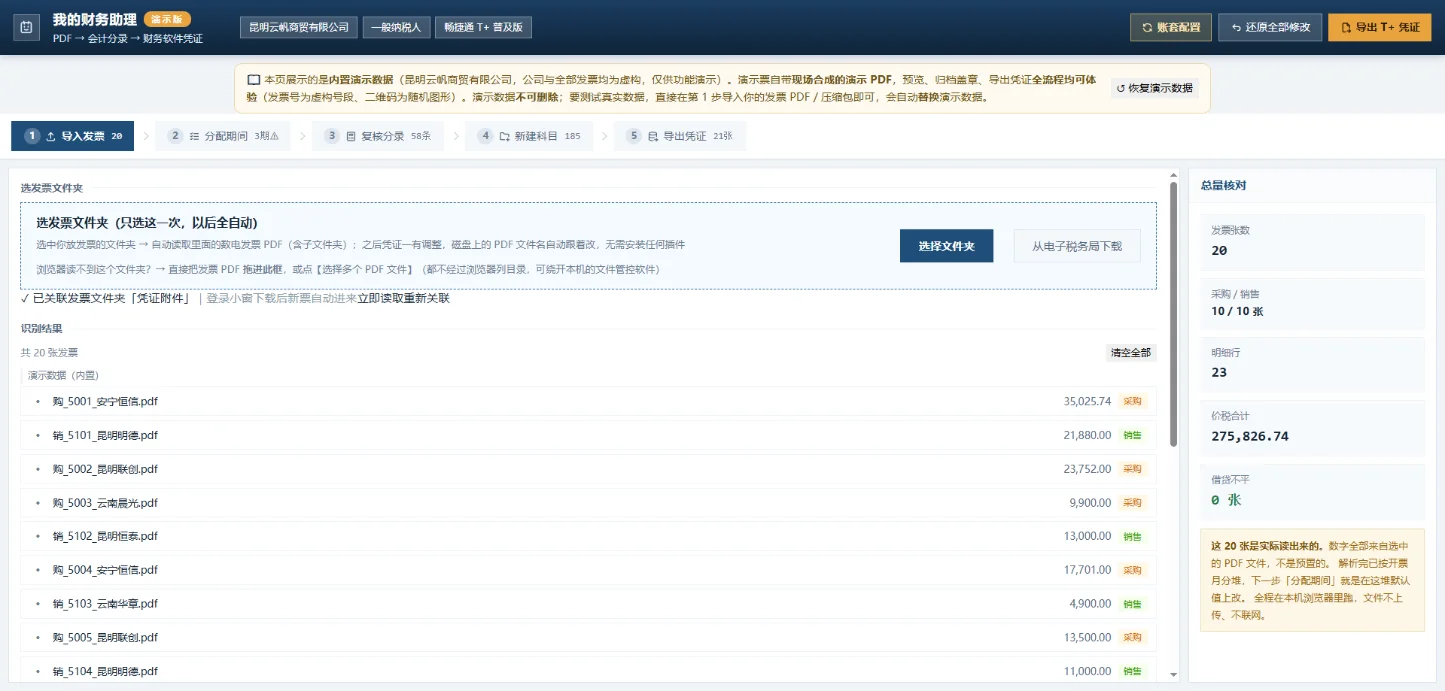Click the app logo icon beside 我的财务助理
Image resolution: width=1445 pixels, height=691 pixels.
pyautogui.click(x=27, y=27)
